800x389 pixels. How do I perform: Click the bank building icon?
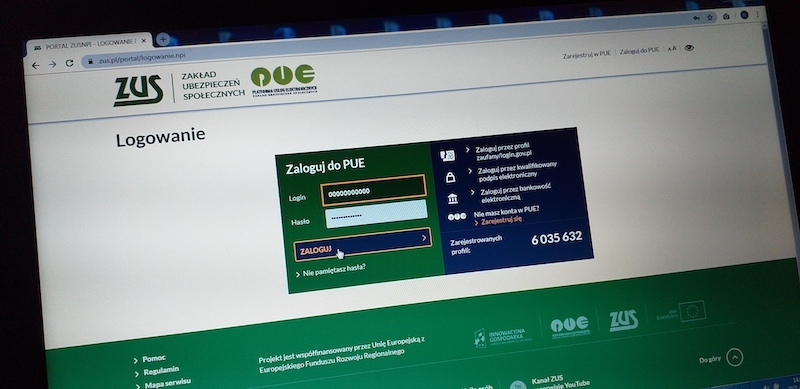(x=453, y=199)
